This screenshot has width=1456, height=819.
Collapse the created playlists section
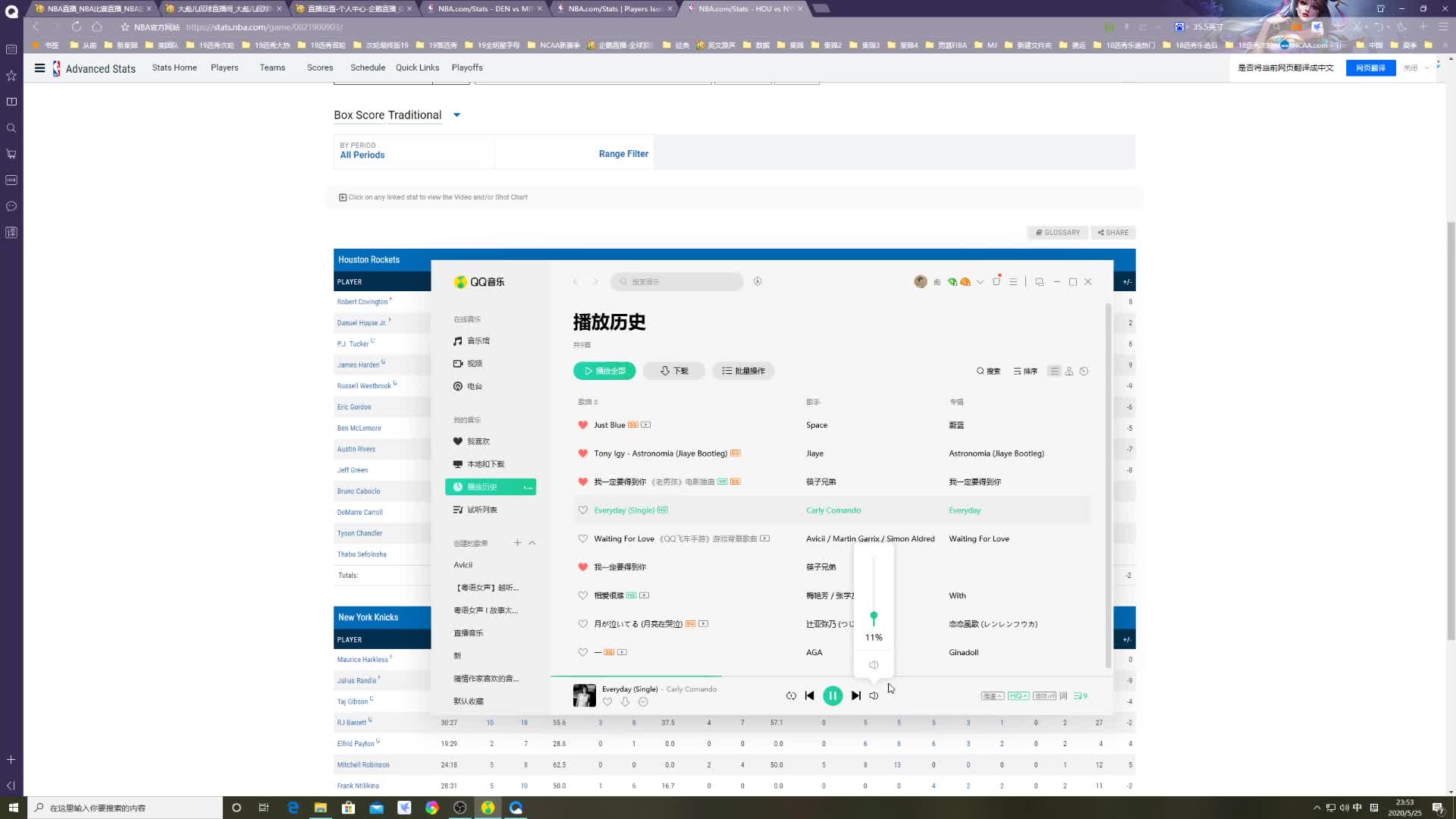(532, 543)
